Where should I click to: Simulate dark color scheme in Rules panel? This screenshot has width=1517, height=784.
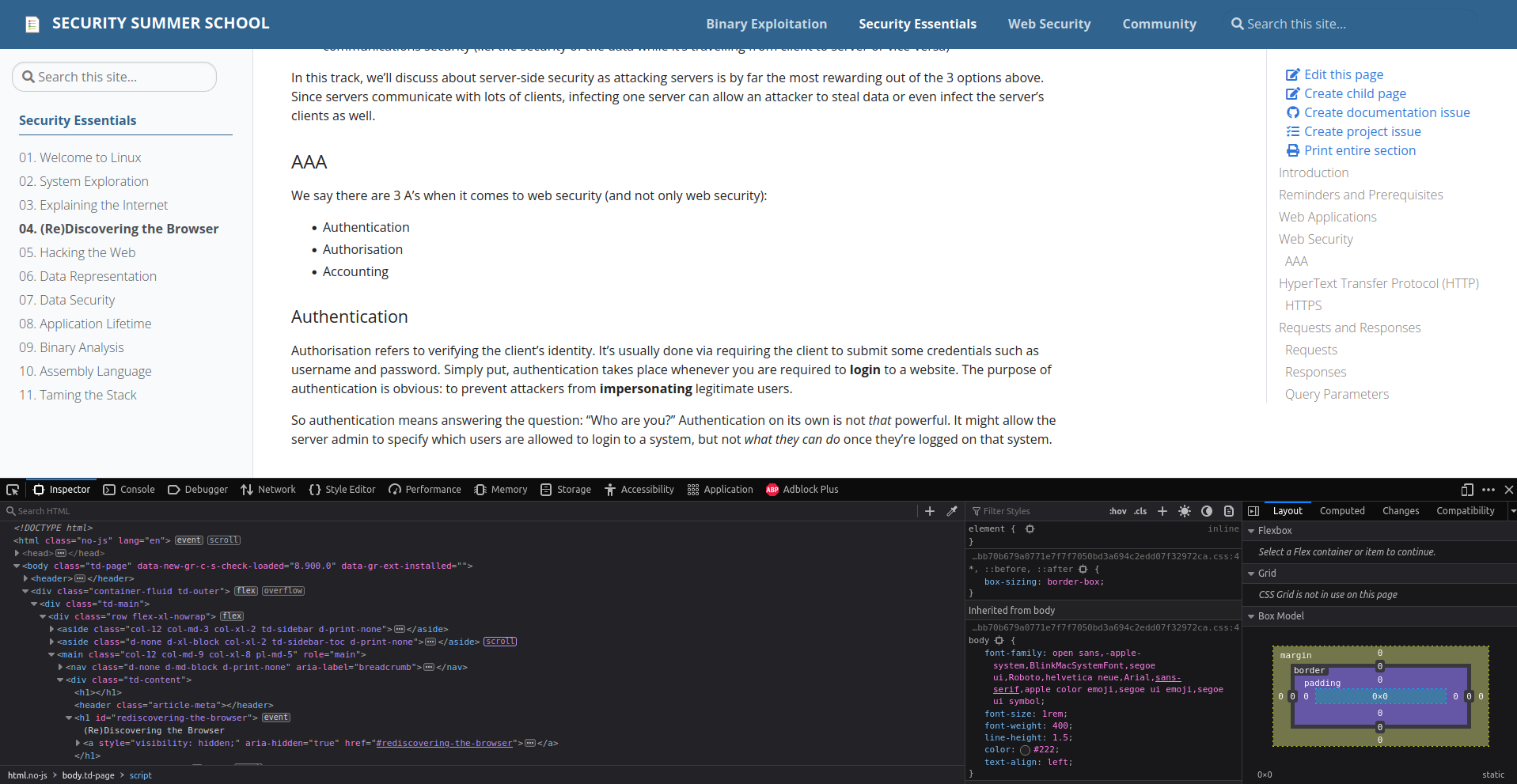(1206, 511)
